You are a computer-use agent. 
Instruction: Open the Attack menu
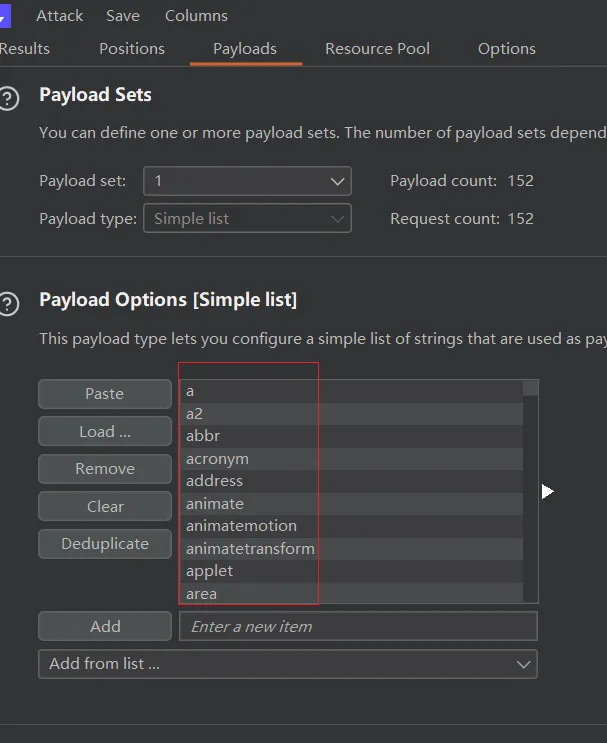[59, 16]
